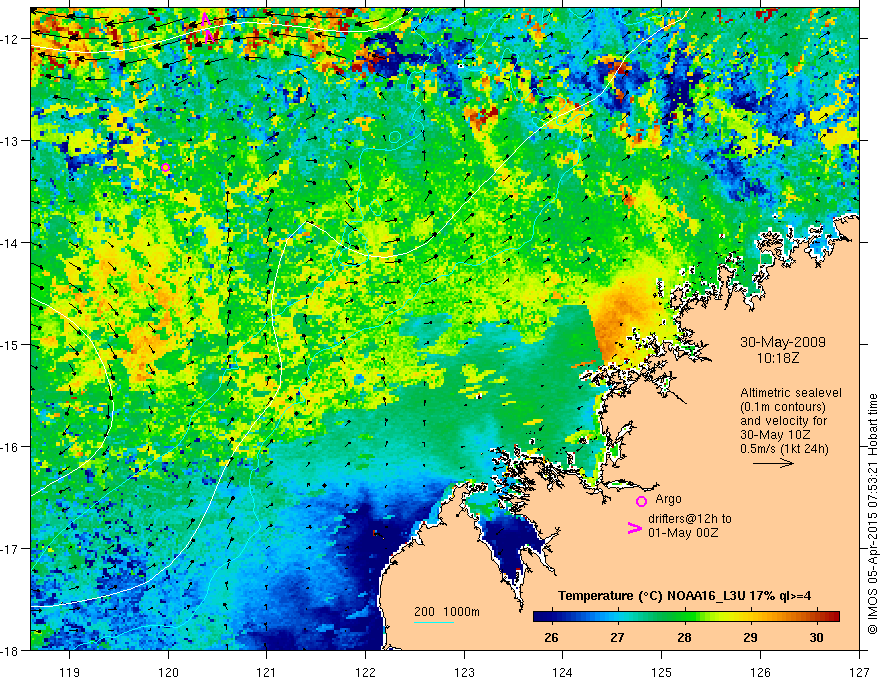The width and height of the screenshot is (880, 680).
Task: Click the 0.5m/s velocity reference arrow
Action: [773, 463]
